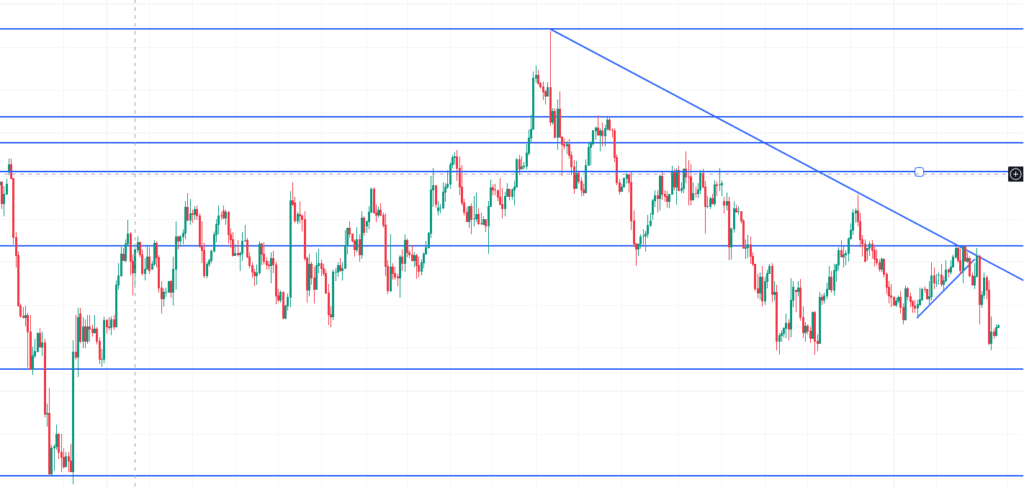
Task: Click the bottom start of the short ascending trendline
Action: pos(917,318)
